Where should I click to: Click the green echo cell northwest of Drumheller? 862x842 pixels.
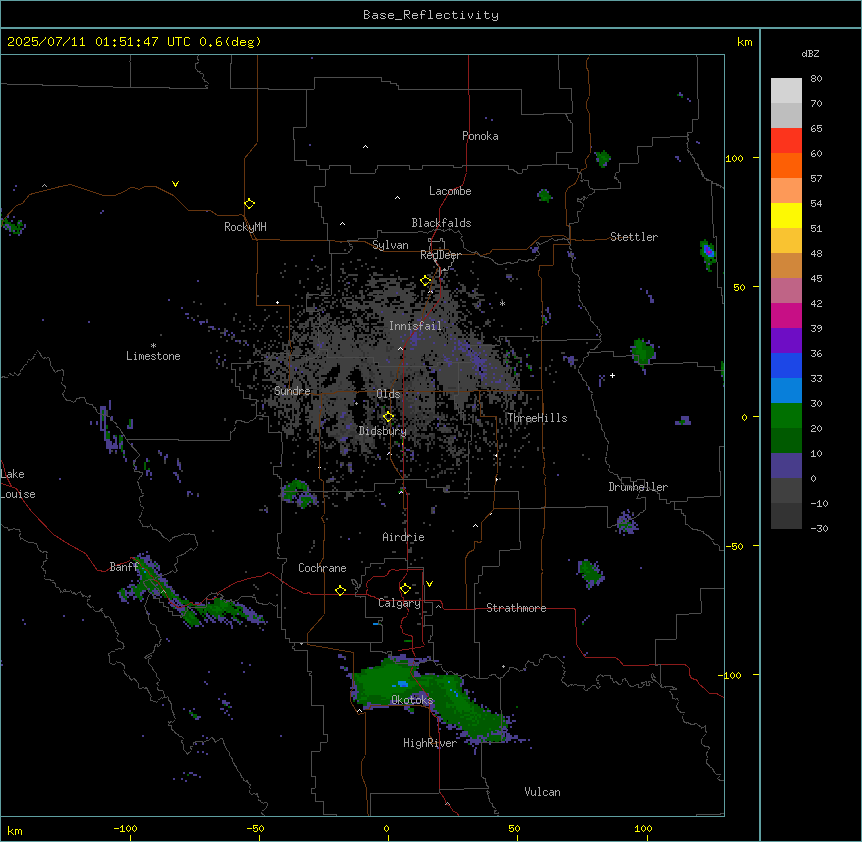click(x=642, y=353)
